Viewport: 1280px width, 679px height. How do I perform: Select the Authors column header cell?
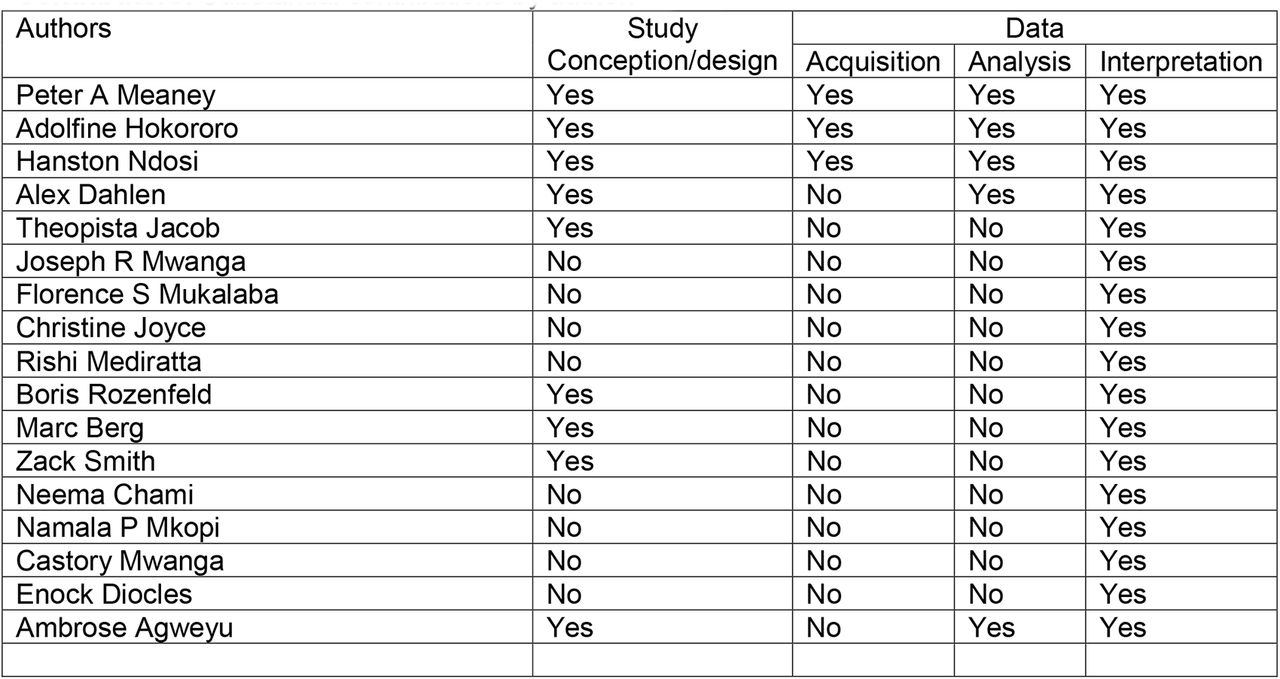[x=267, y=44]
